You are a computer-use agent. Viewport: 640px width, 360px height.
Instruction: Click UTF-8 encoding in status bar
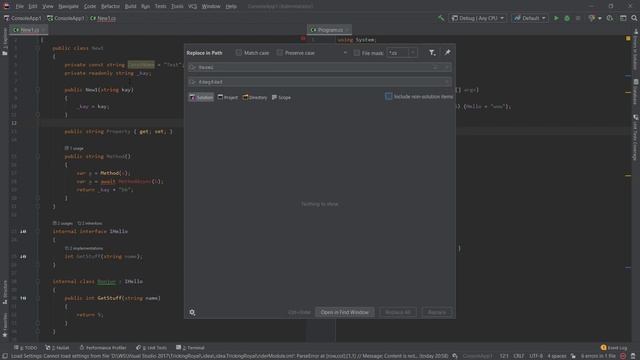[x=536, y=356]
